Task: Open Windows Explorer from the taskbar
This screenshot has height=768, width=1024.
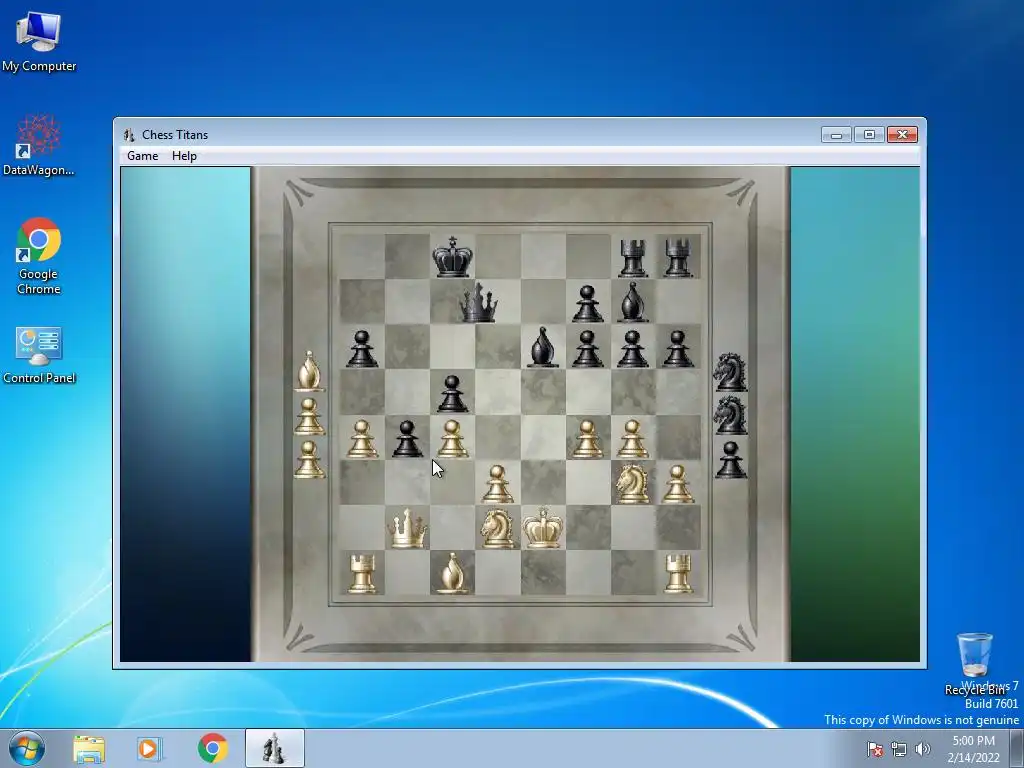Action: point(89,749)
